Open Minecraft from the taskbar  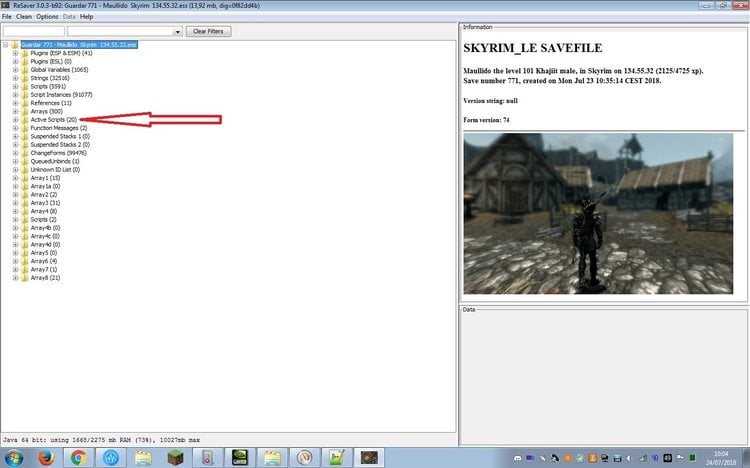[x=176, y=458]
